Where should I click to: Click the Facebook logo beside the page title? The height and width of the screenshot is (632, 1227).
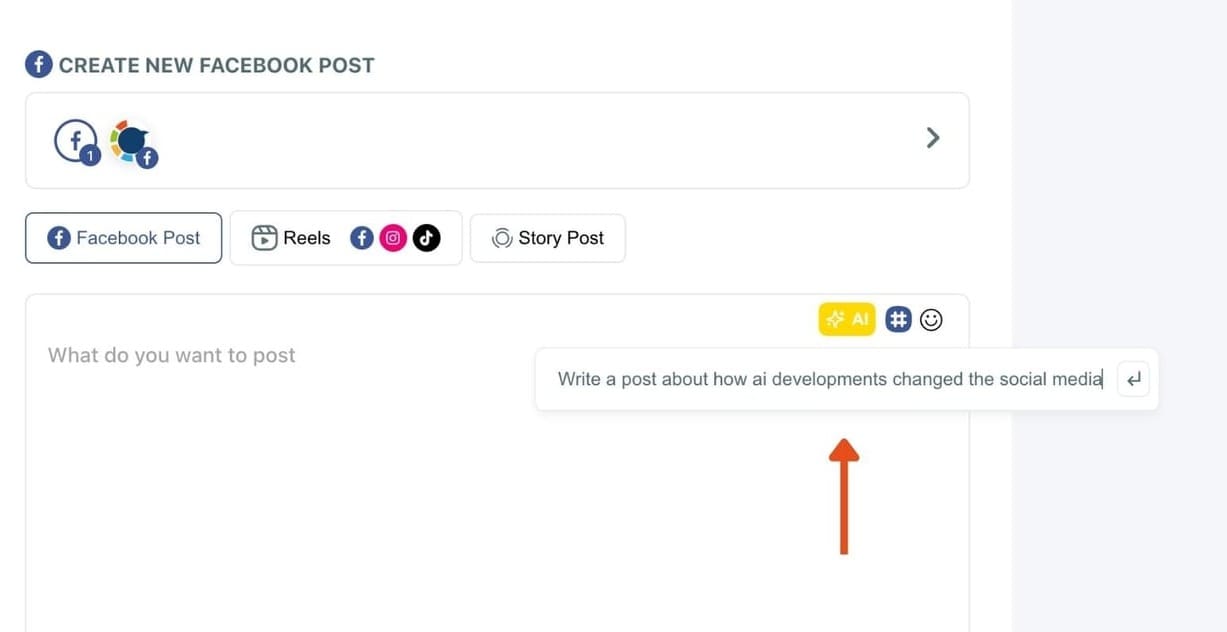[38, 63]
